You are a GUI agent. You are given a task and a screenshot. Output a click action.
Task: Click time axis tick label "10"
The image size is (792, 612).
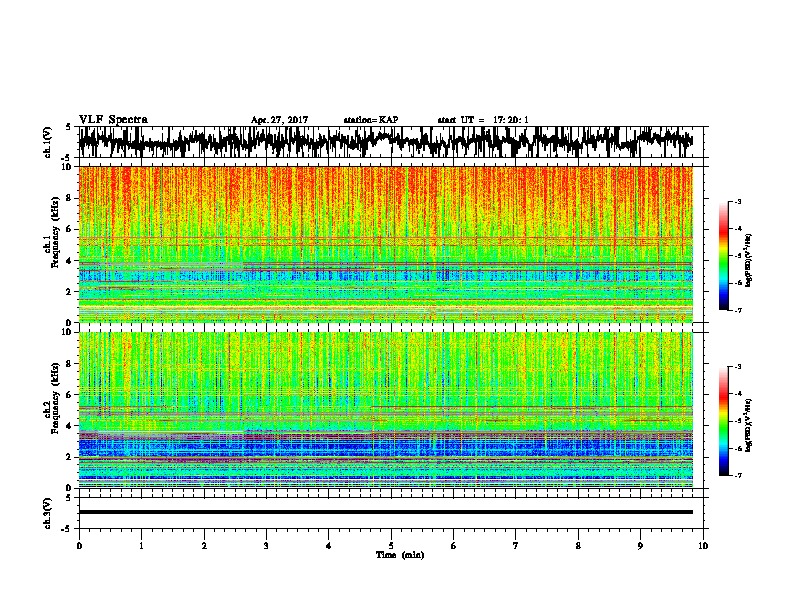coord(703,546)
